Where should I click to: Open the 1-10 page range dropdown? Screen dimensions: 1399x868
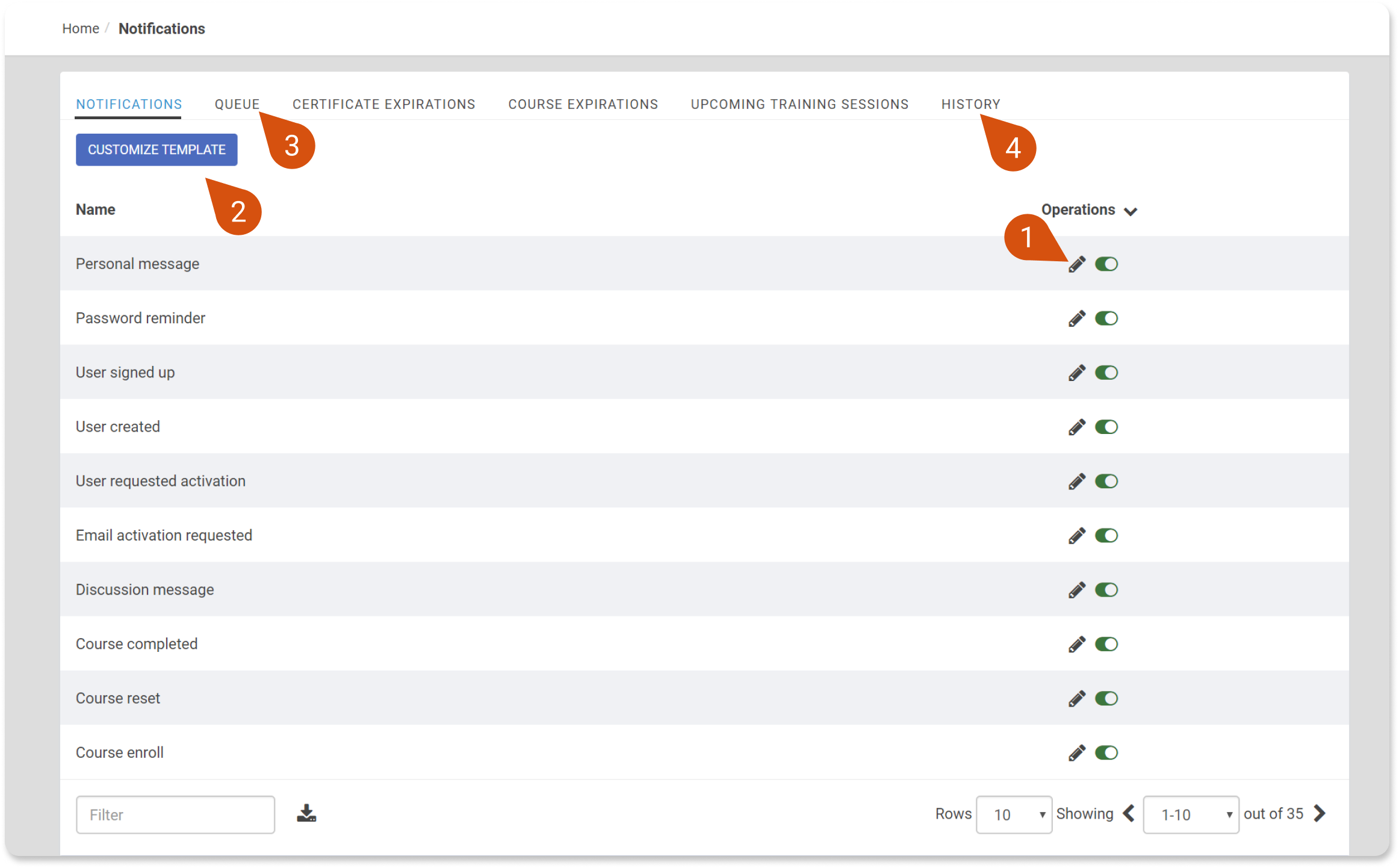pos(1191,814)
